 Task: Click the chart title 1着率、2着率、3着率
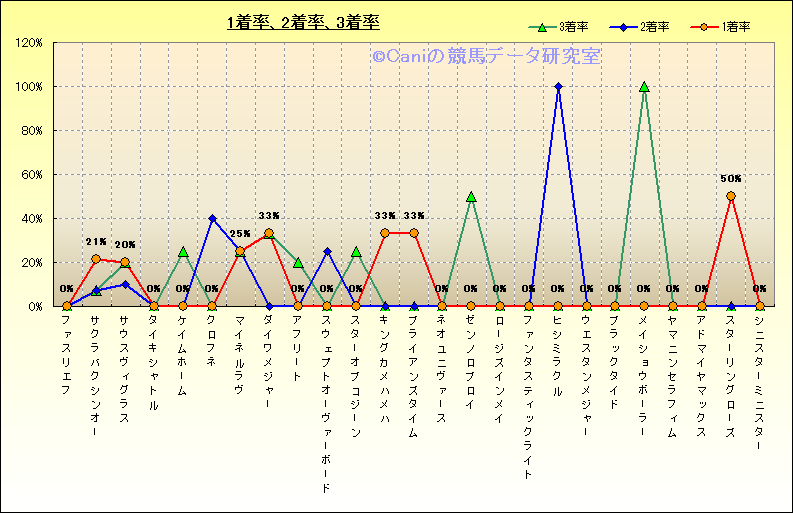303,22
